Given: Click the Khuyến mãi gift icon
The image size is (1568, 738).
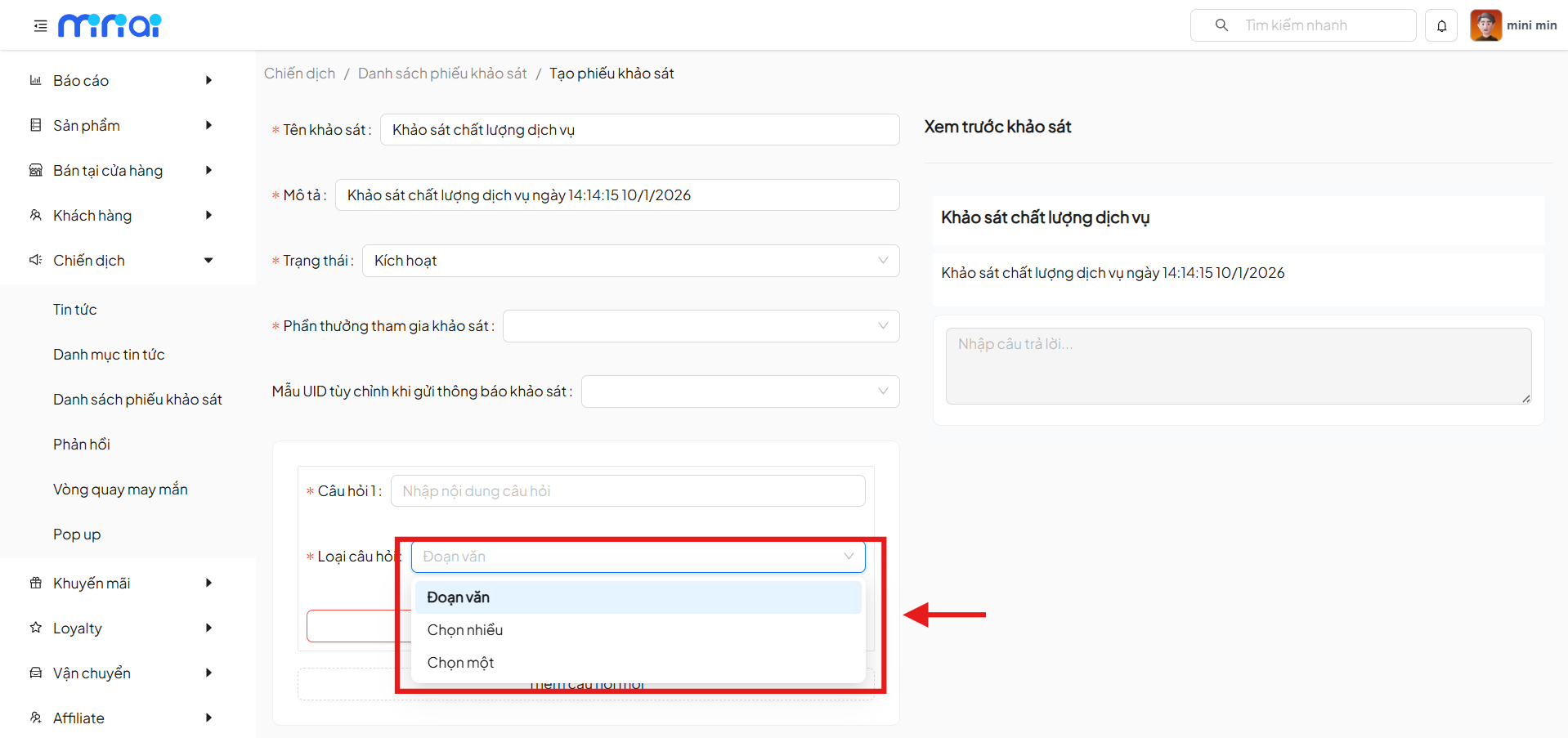Looking at the screenshot, I should (x=35, y=583).
